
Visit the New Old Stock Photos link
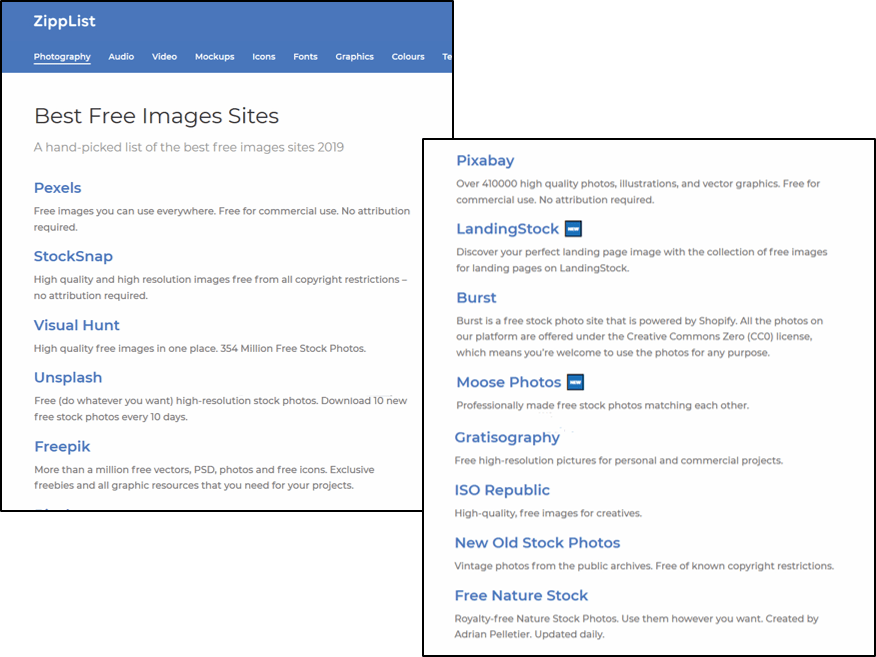tap(537, 543)
